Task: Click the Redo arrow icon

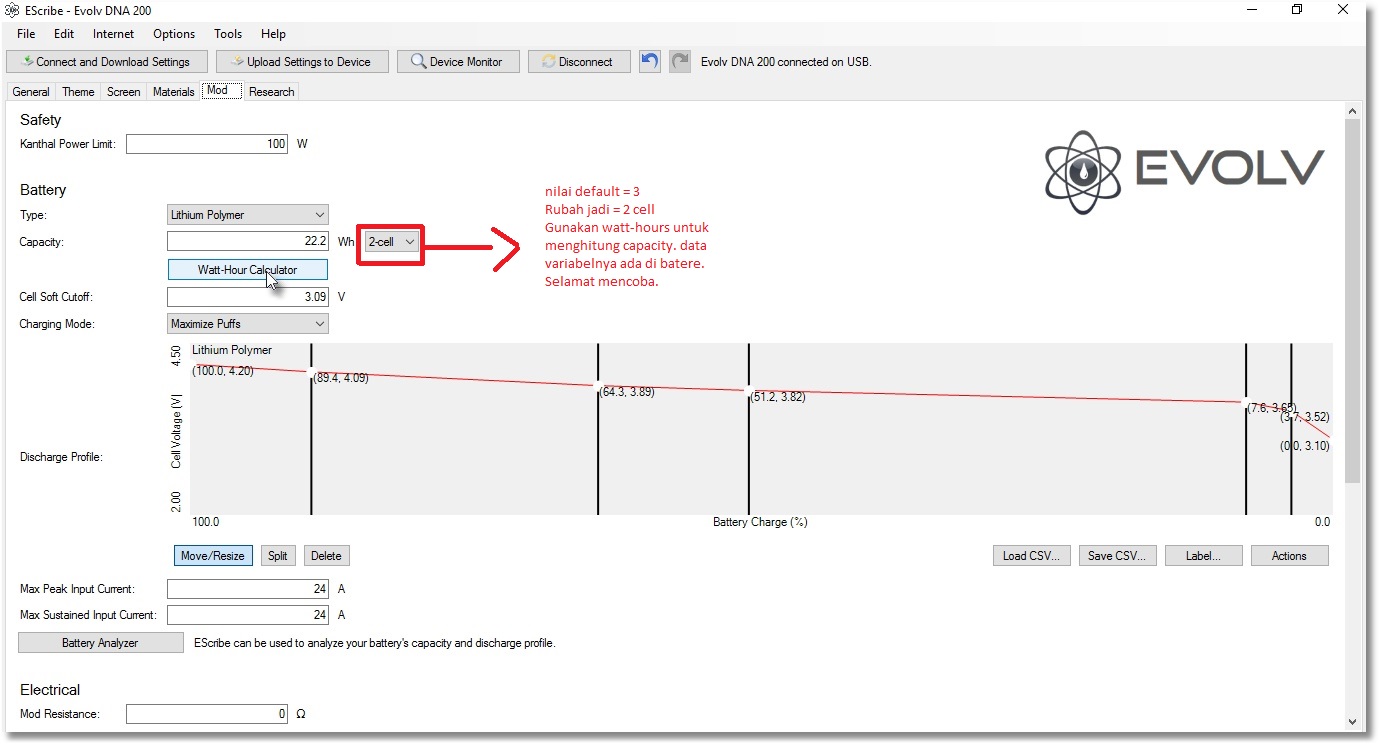Action: click(x=680, y=61)
